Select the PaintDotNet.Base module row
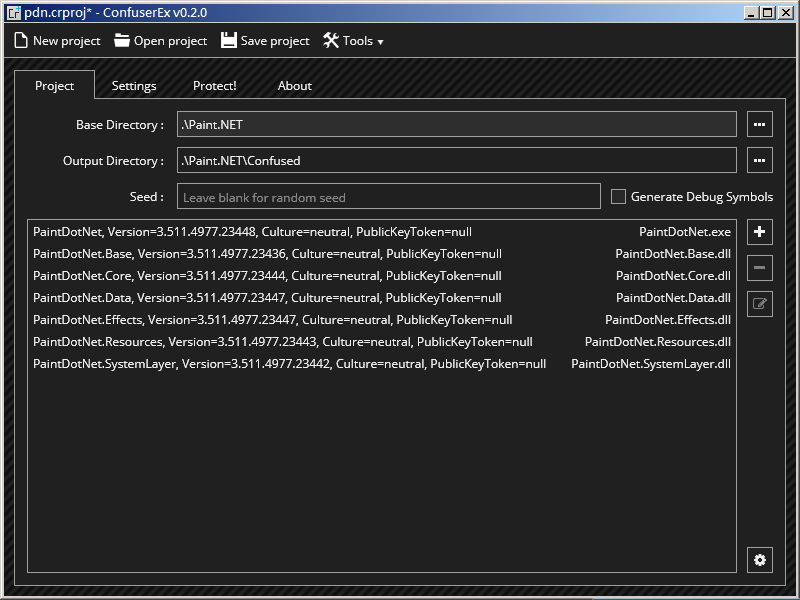The image size is (800, 600). point(382,254)
